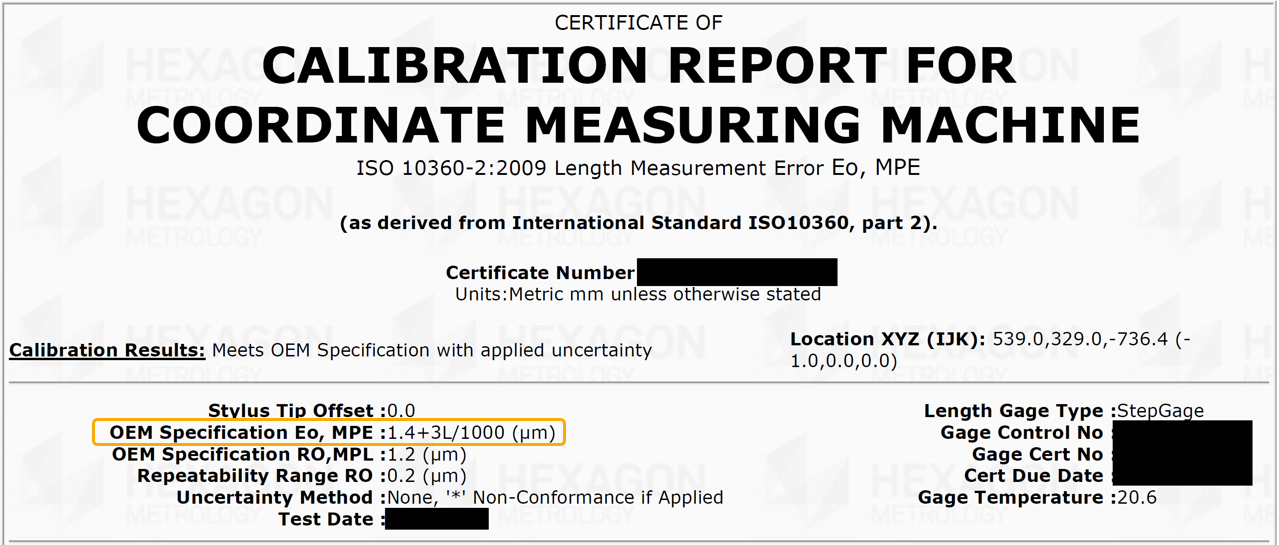The image size is (1279, 545).
Task: Click the Repeatability Range value 0.2 (µm)
Action: [x=427, y=476]
